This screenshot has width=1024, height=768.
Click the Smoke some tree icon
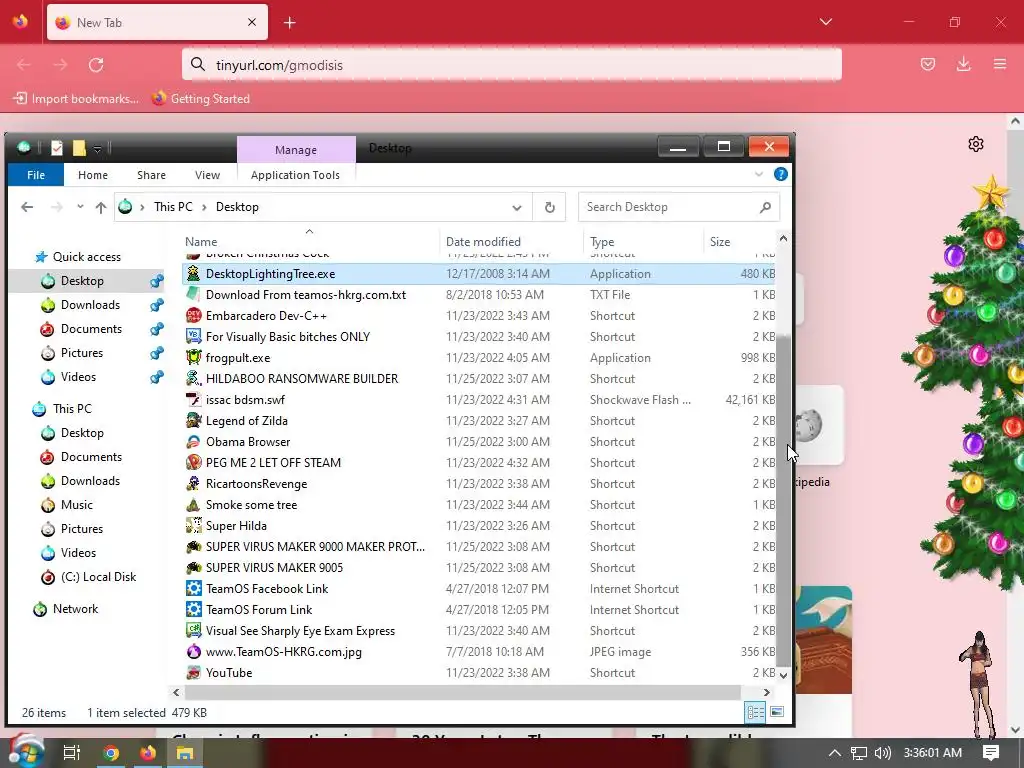[x=193, y=505]
